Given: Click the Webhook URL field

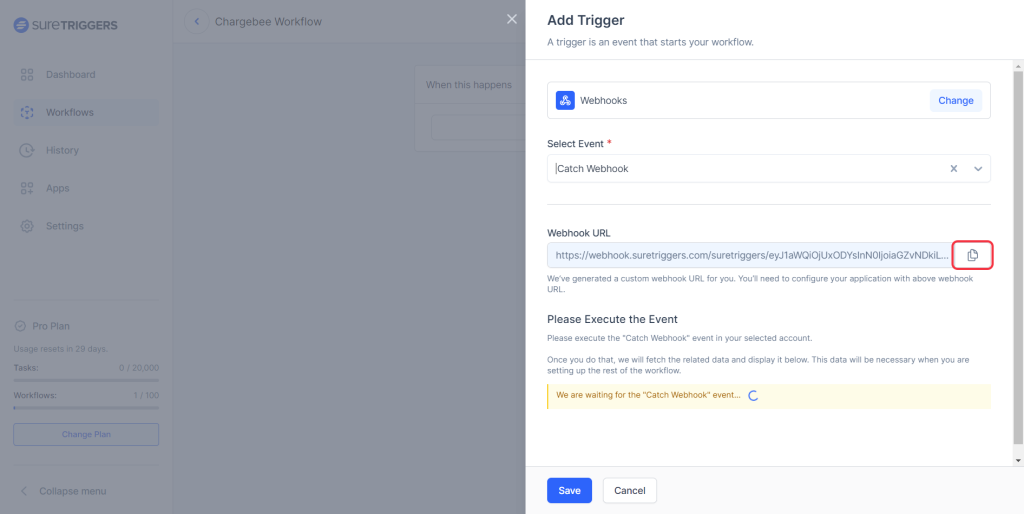Looking at the screenshot, I should click(x=750, y=255).
